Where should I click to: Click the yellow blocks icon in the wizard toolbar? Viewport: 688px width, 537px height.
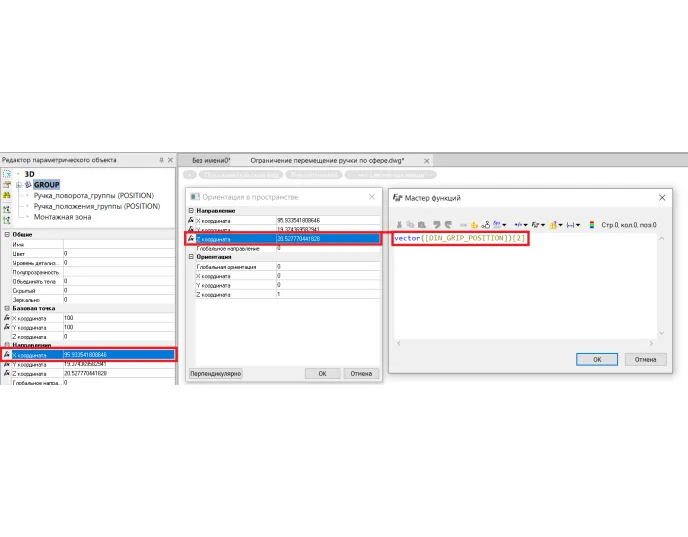(474, 225)
